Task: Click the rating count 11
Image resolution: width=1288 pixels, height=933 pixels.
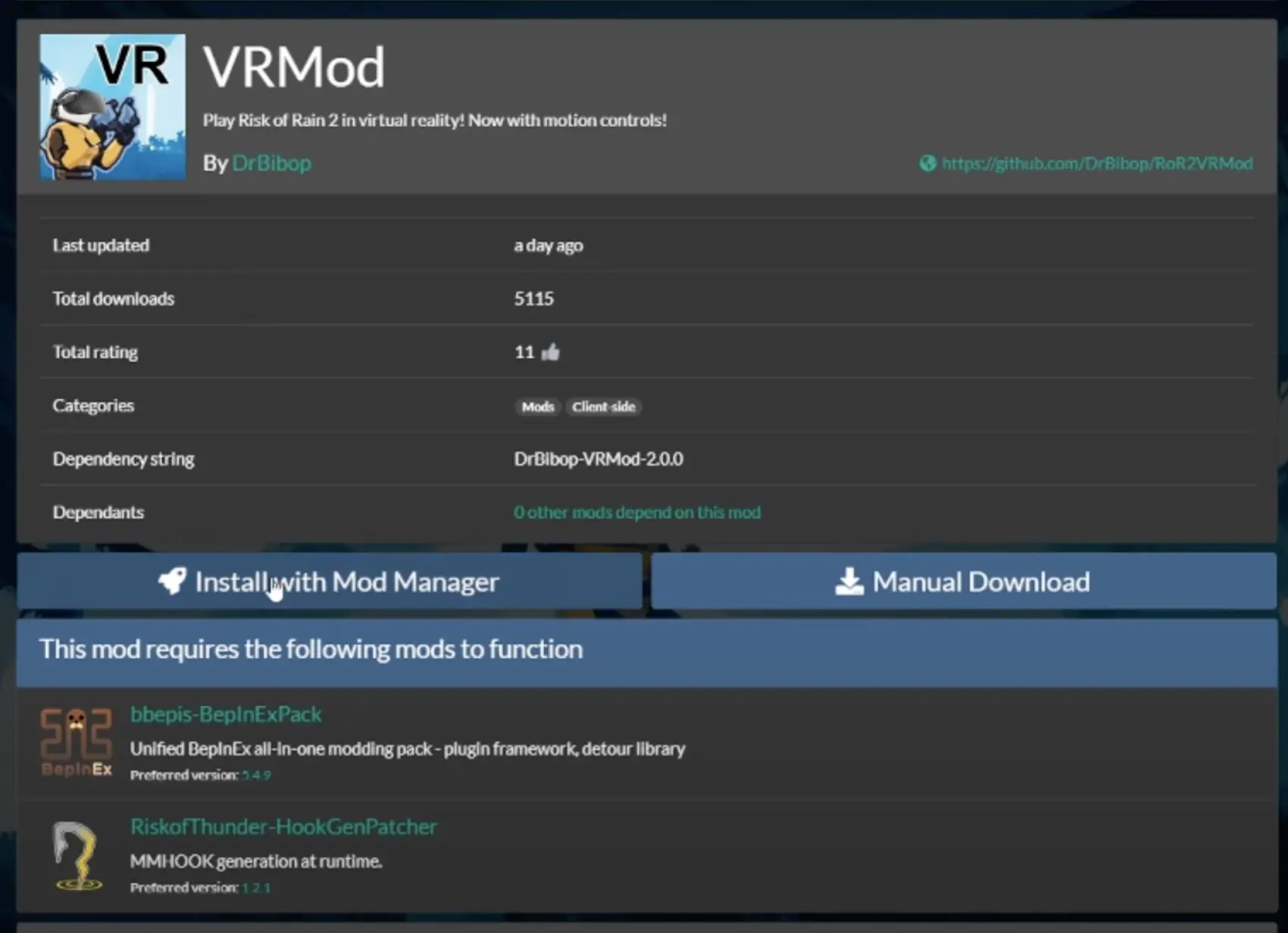Action: [x=524, y=352]
